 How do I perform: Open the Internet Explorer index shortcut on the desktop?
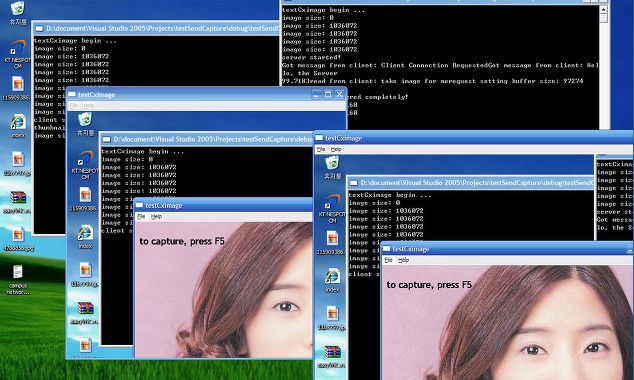[18, 122]
